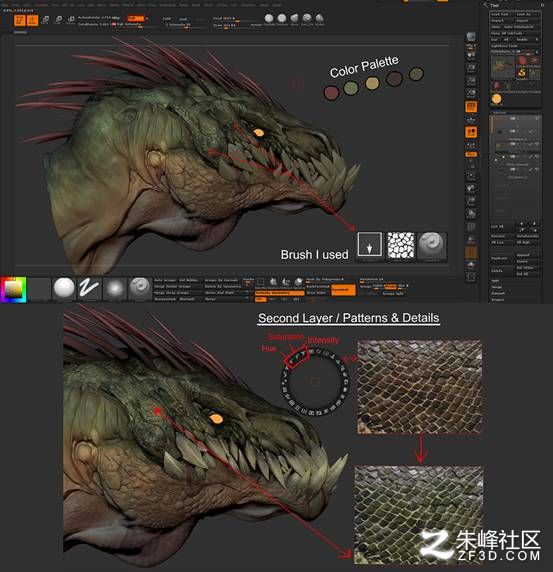Expand the Merge subpalette section

tap(496, 287)
